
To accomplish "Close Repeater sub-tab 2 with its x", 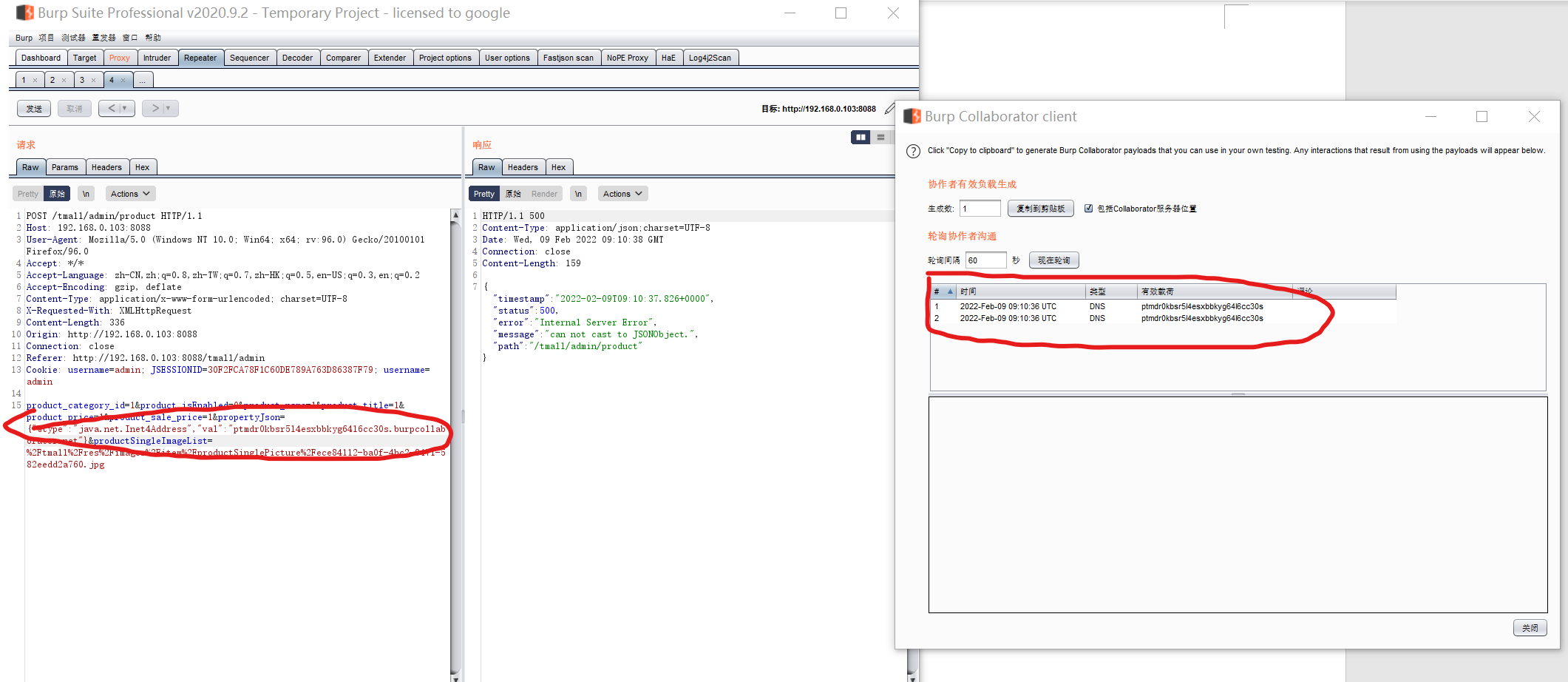I will (64, 80).
